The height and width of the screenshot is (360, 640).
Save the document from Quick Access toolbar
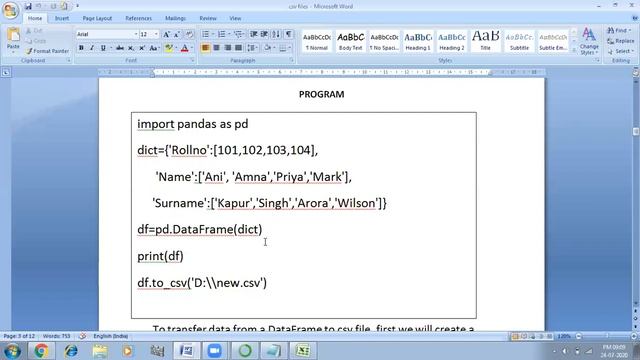pos(28,6)
